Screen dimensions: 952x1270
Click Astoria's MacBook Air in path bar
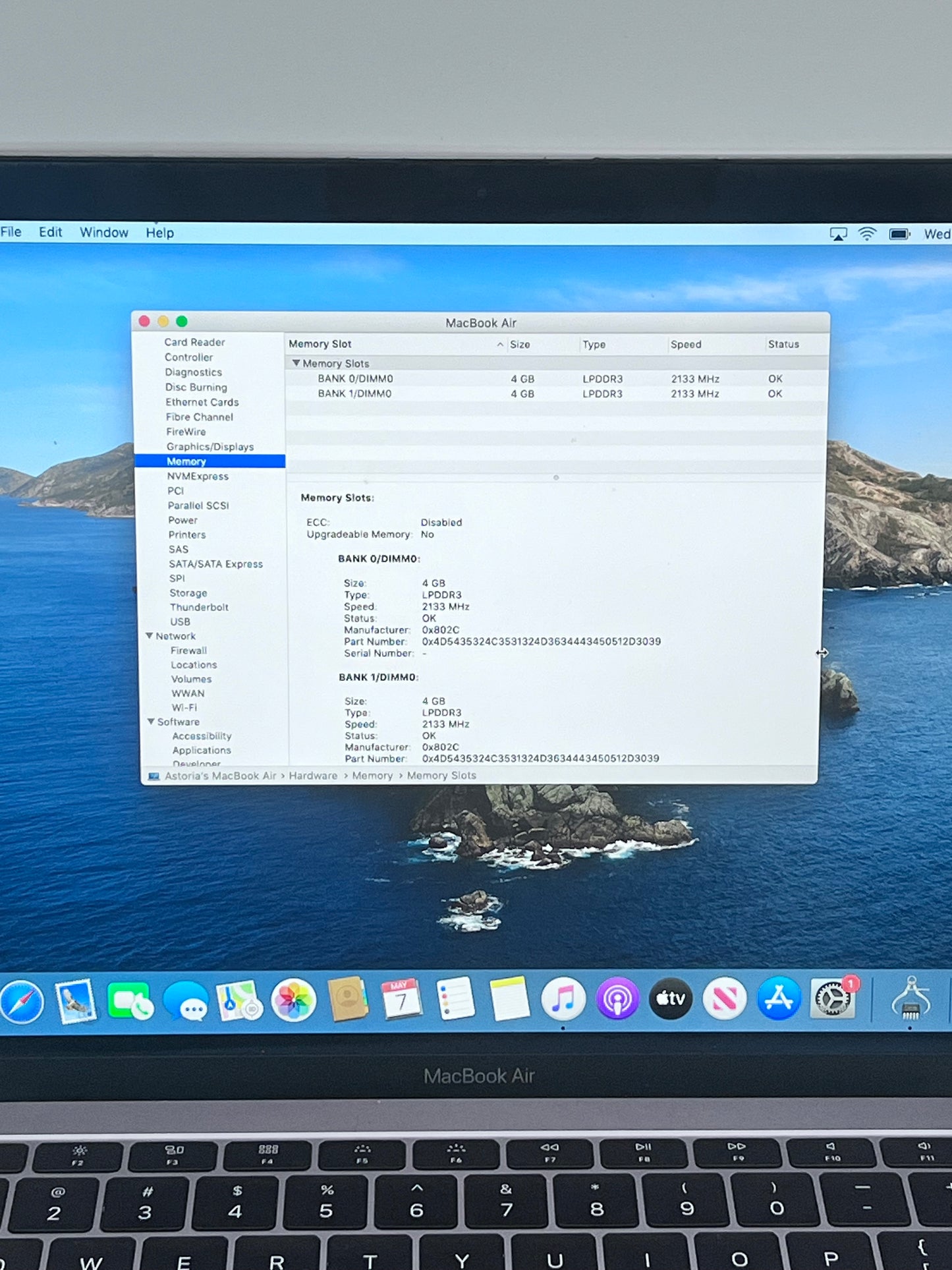(220, 776)
